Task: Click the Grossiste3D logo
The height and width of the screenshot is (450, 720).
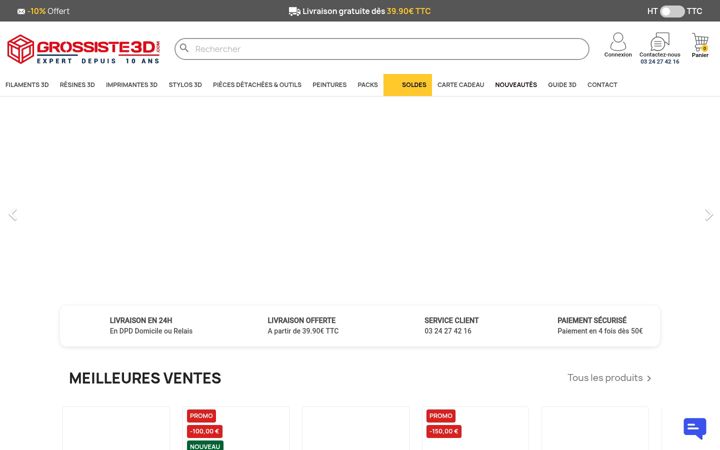Action: (x=84, y=49)
